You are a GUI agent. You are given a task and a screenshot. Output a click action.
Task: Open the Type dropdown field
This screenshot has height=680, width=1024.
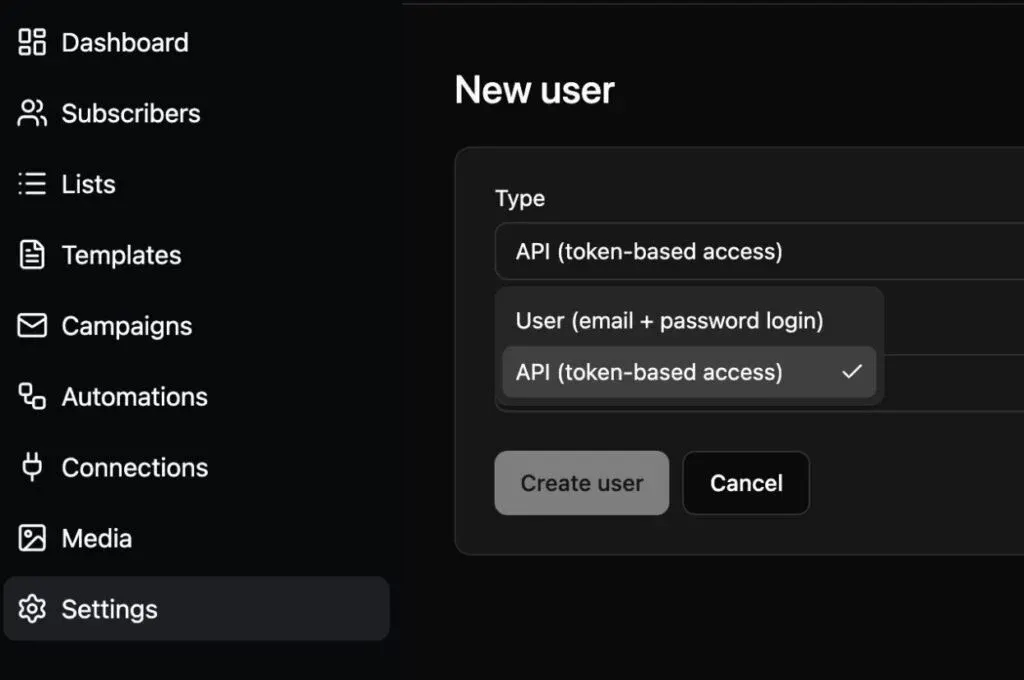click(x=759, y=251)
